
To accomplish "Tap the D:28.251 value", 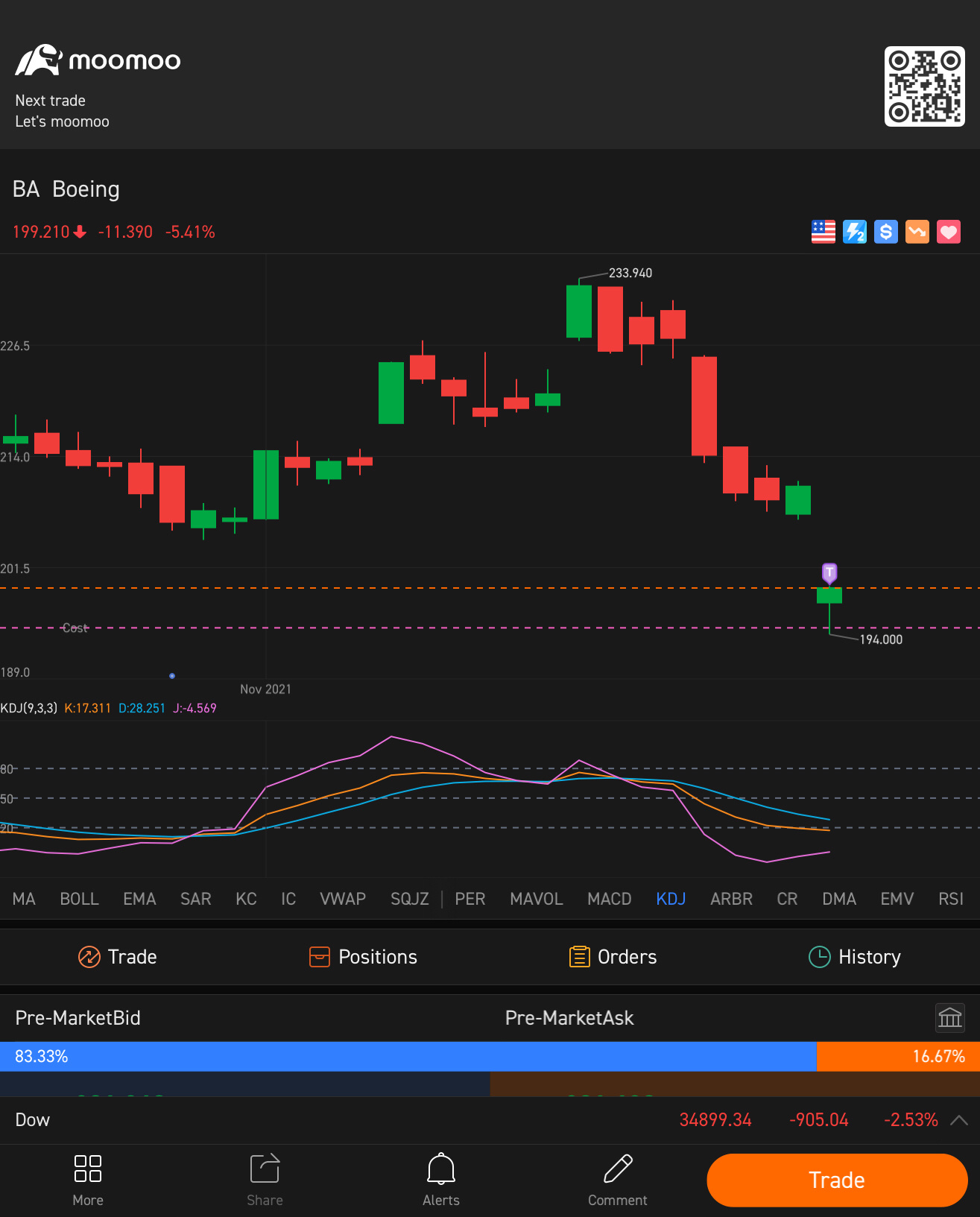I will (x=142, y=708).
